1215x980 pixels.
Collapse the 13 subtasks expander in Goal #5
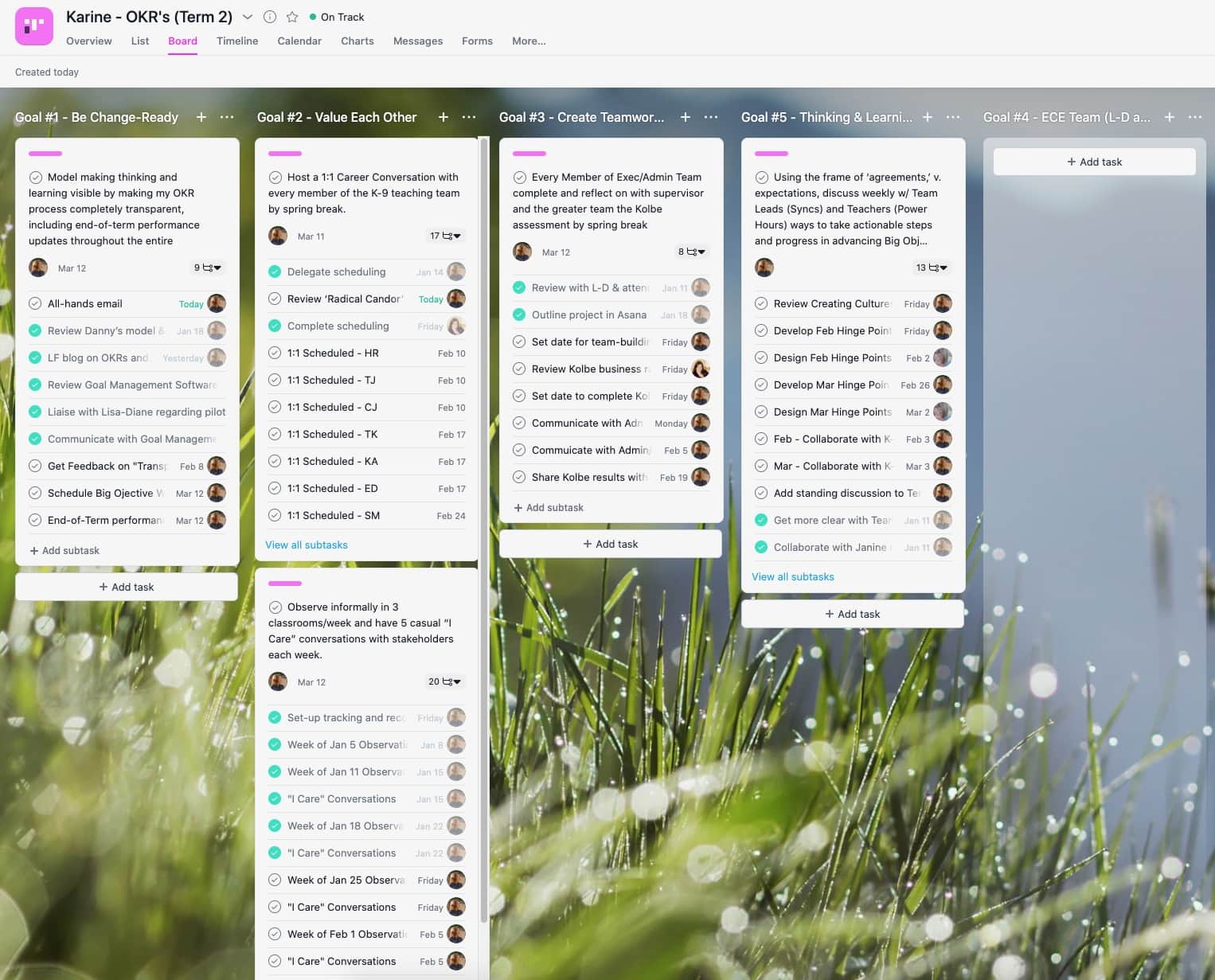pyautogui.click(x=932, y=267)
